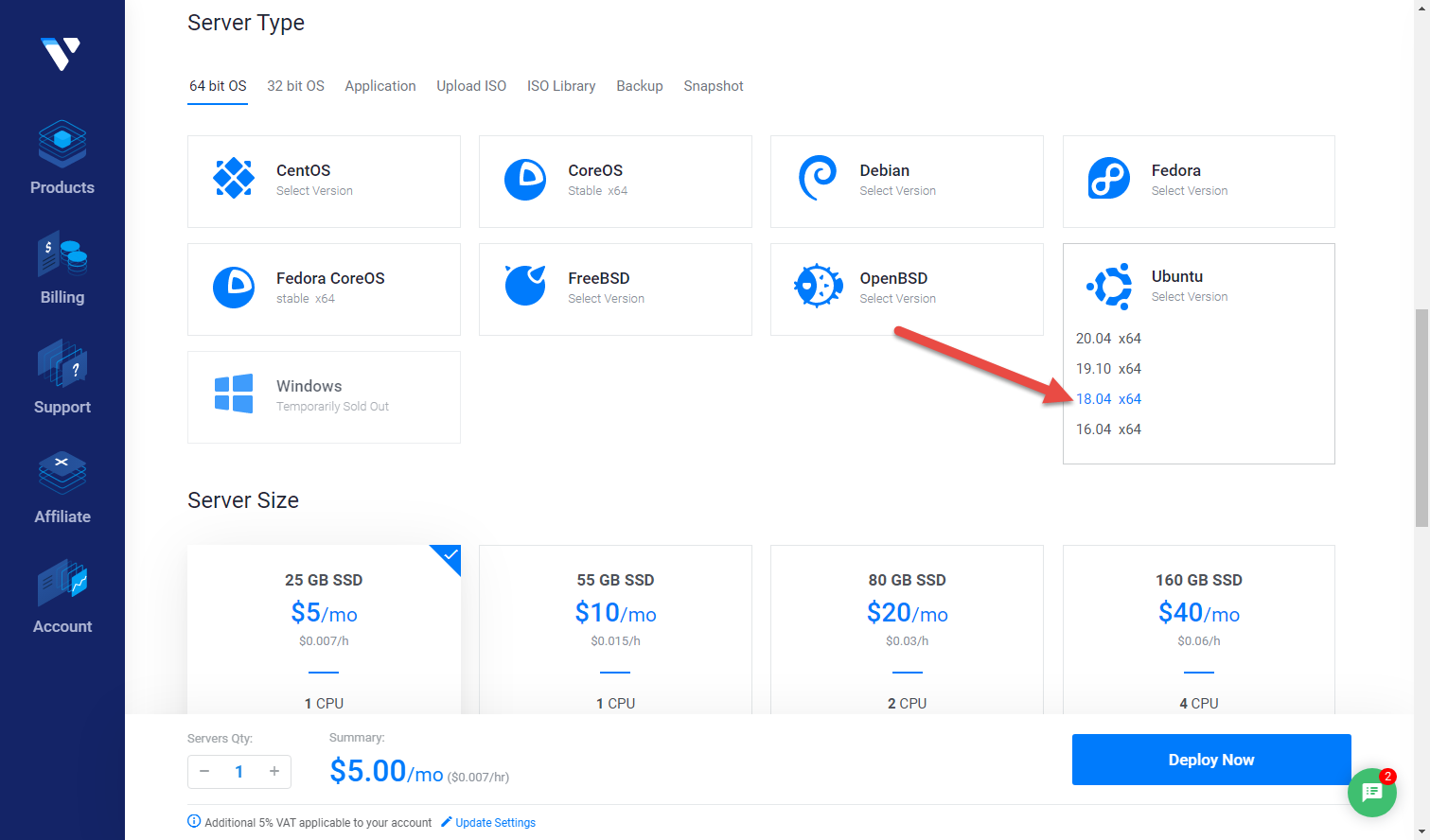This screenshot has width=1430, height=840.
Task: Decrease server quantity with minus button
Action: (204, 771)
